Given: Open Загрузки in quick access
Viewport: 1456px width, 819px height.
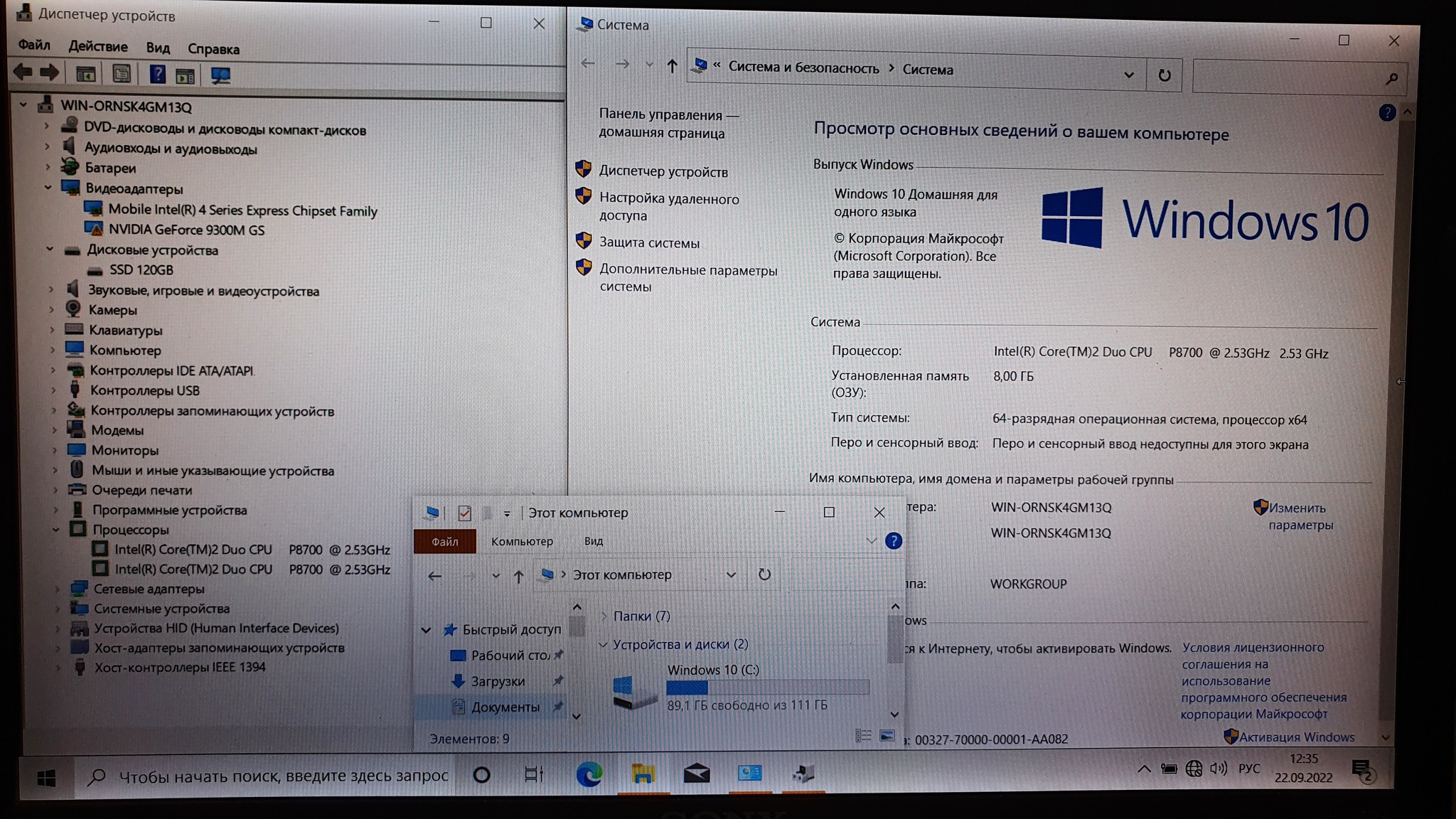Looking at the screenshot, I should pos(498,681).
